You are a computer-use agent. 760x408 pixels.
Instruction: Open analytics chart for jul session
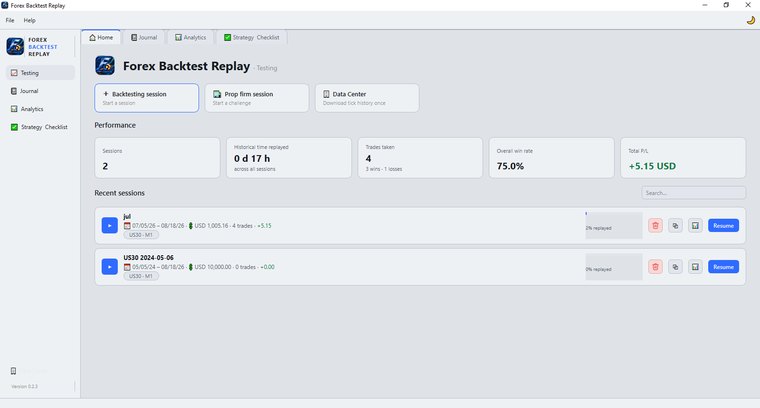click(x=695, y=225)
